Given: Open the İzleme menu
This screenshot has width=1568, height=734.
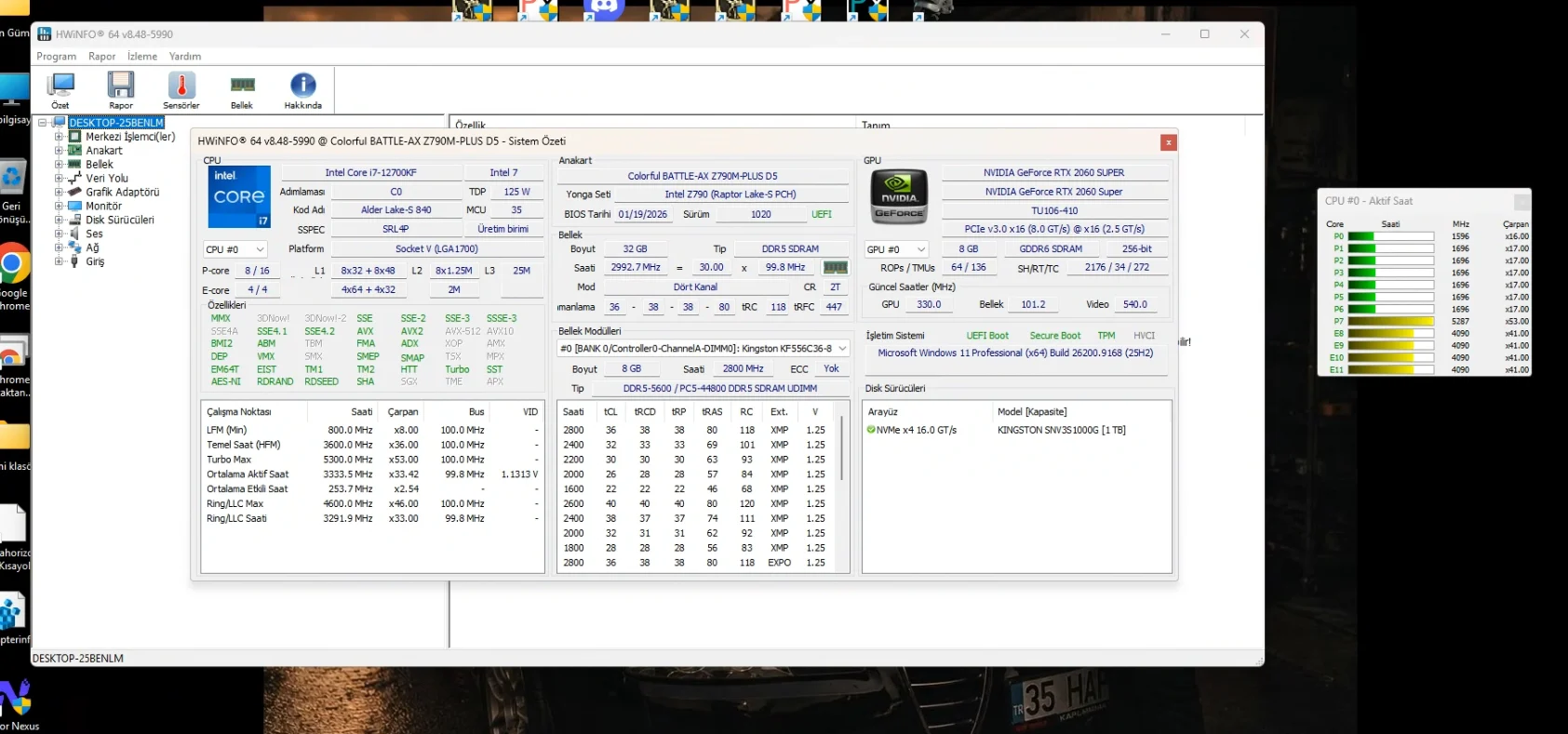Looking at the screenshot, I should (x=142, y=57).
